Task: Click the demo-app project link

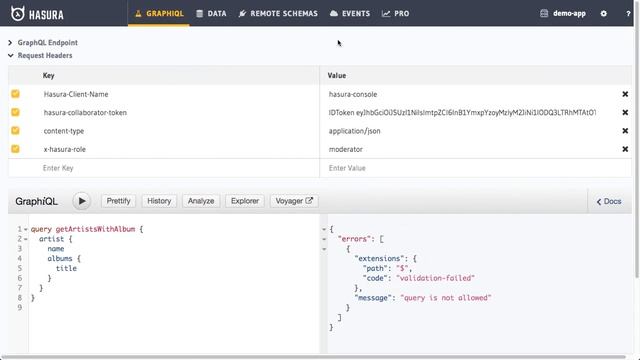Action: (562, 13)
